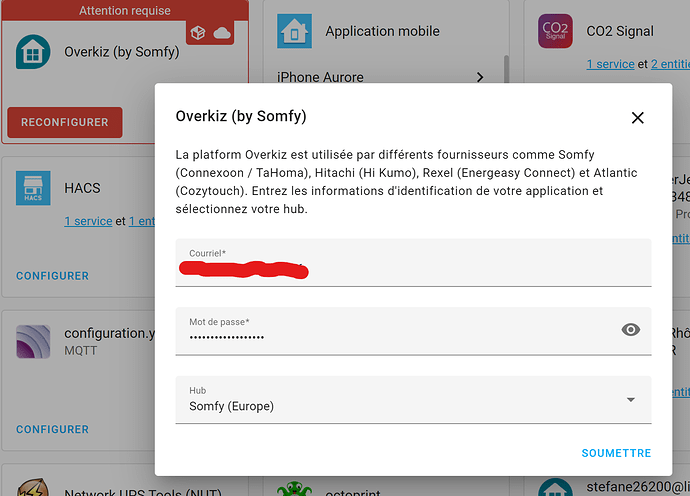Expand iPhone Aurore chevron arrow
The width and height of the screenshot is (690, 496).
(x=480, y=77)
